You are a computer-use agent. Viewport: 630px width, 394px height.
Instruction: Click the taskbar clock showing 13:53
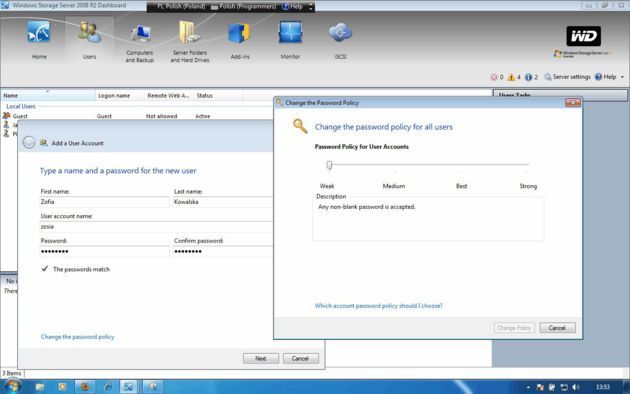603,387
